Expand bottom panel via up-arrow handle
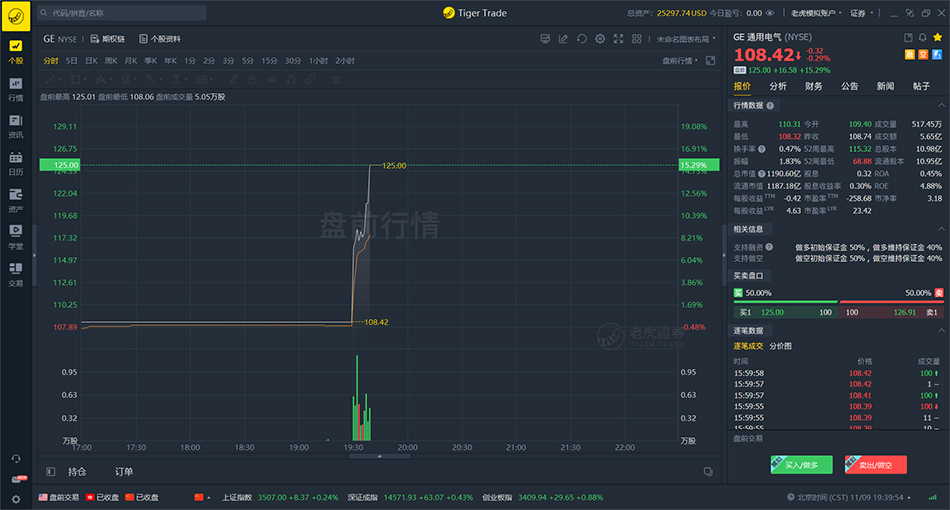 click(379, 456)
